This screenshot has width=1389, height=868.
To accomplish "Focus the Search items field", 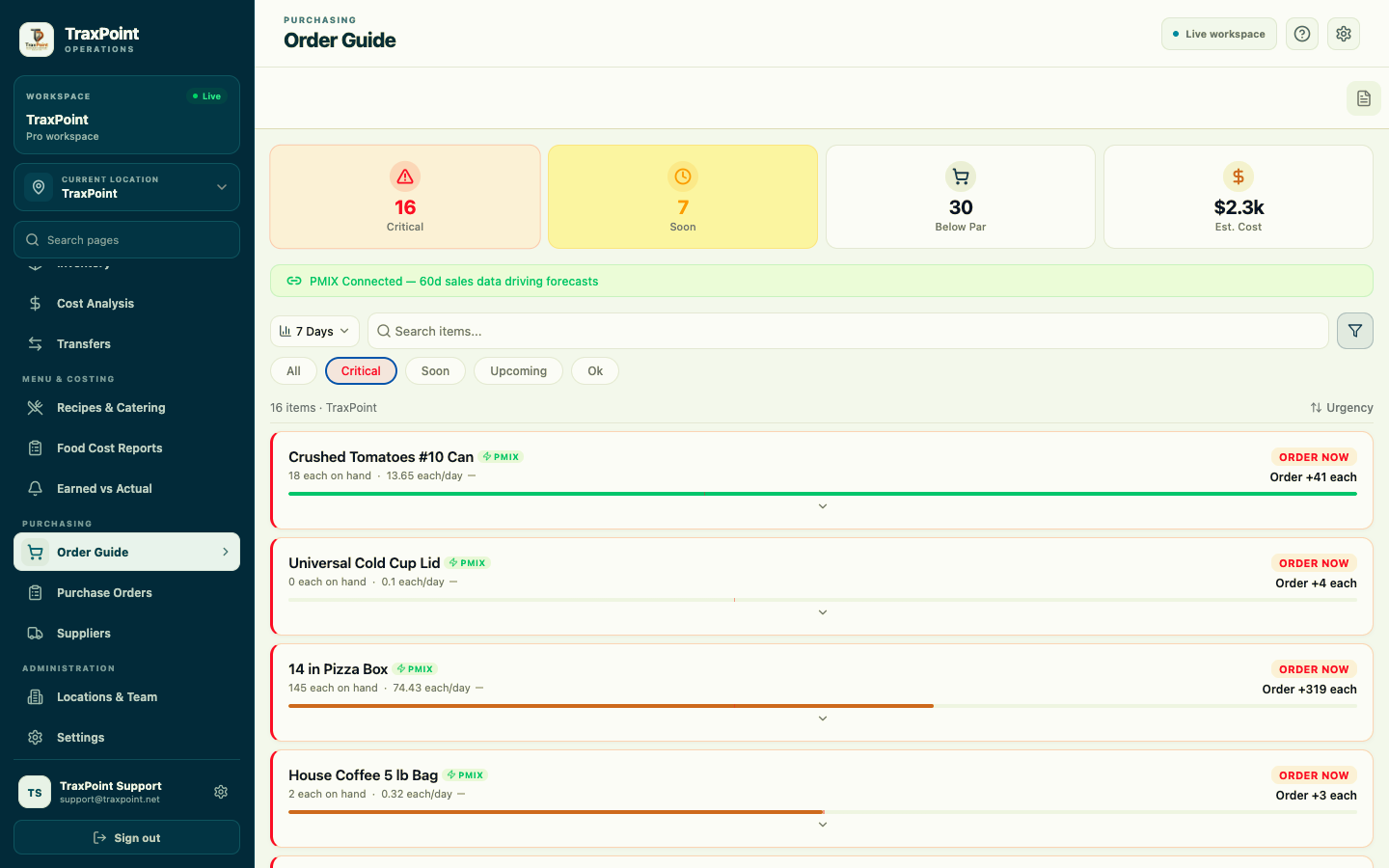I will point(848,331).
